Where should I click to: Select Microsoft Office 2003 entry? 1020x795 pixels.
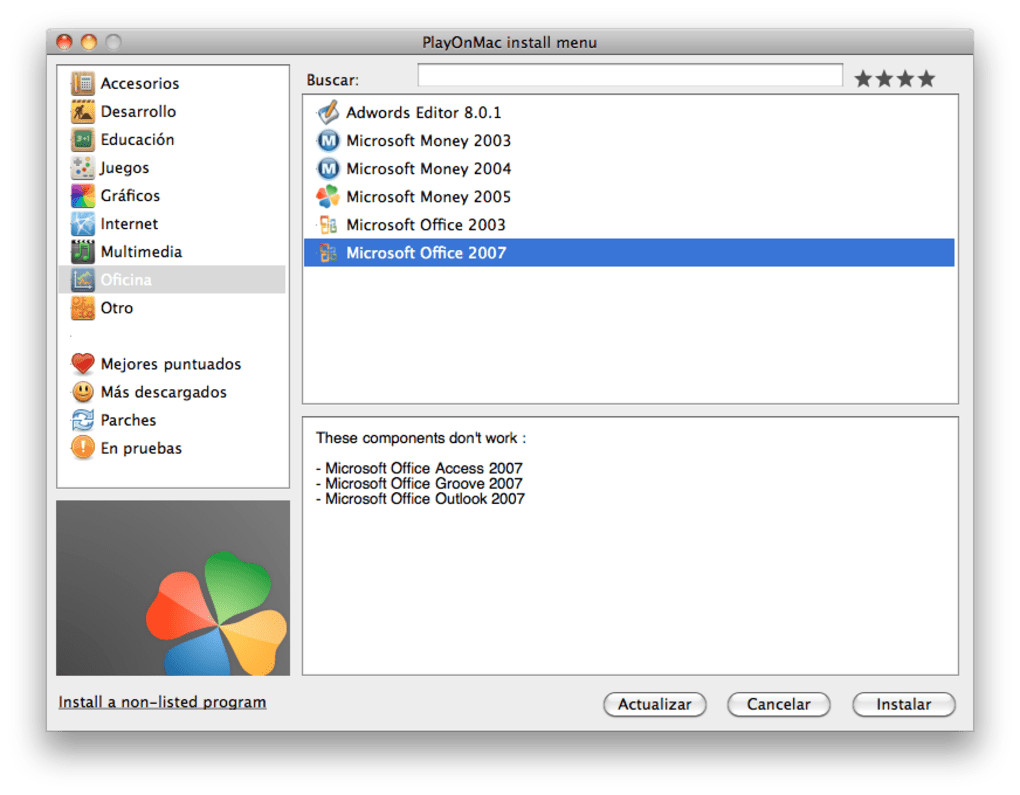pos(630,224)
